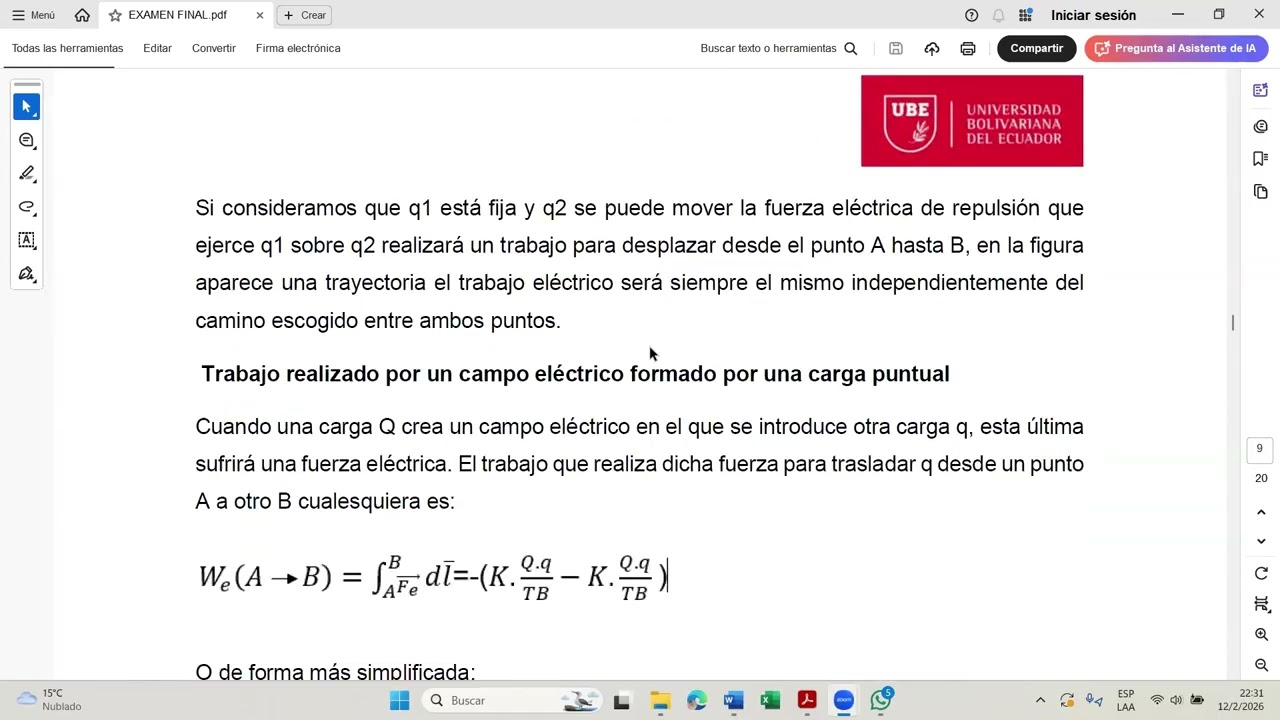1280x720 pixels.
Task: Click paragraph starting 'Cuando una carga Q'
Action: coord(639,464)
